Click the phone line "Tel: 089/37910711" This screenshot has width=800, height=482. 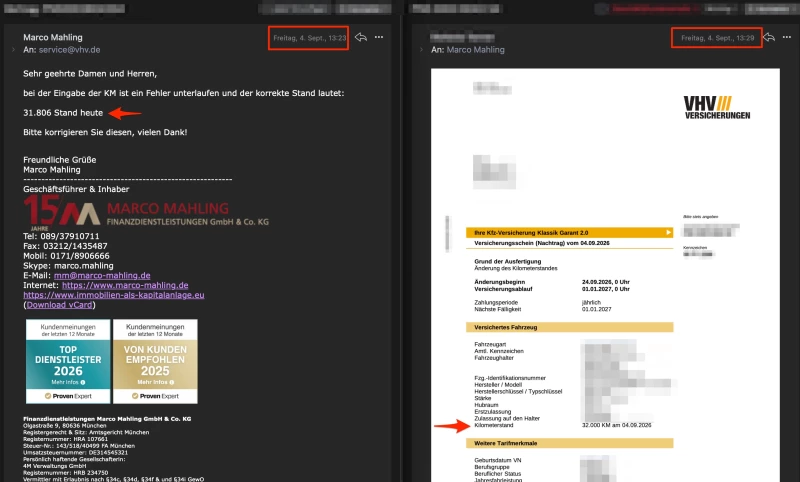pos(61,236)
